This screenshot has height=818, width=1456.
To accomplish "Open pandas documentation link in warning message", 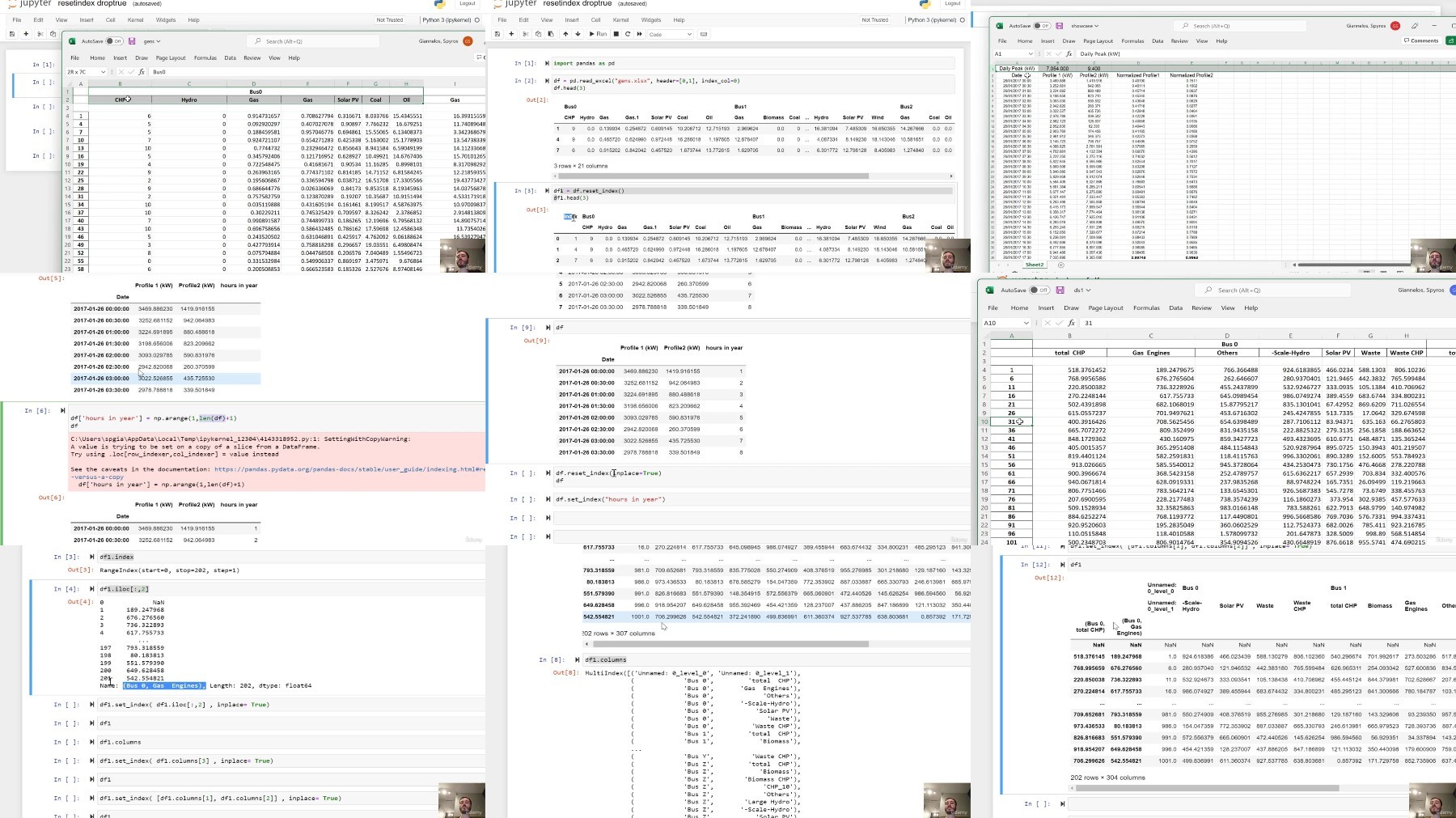I will [x=349, y=469].
